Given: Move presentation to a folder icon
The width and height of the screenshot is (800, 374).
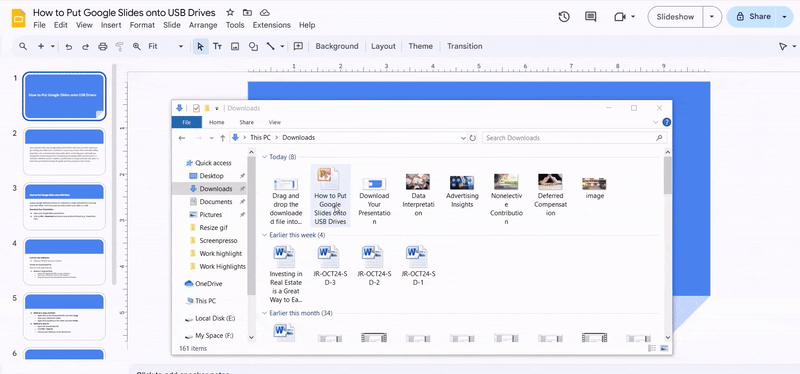Looking at the screenshot, I should click(x=247, y=13).
